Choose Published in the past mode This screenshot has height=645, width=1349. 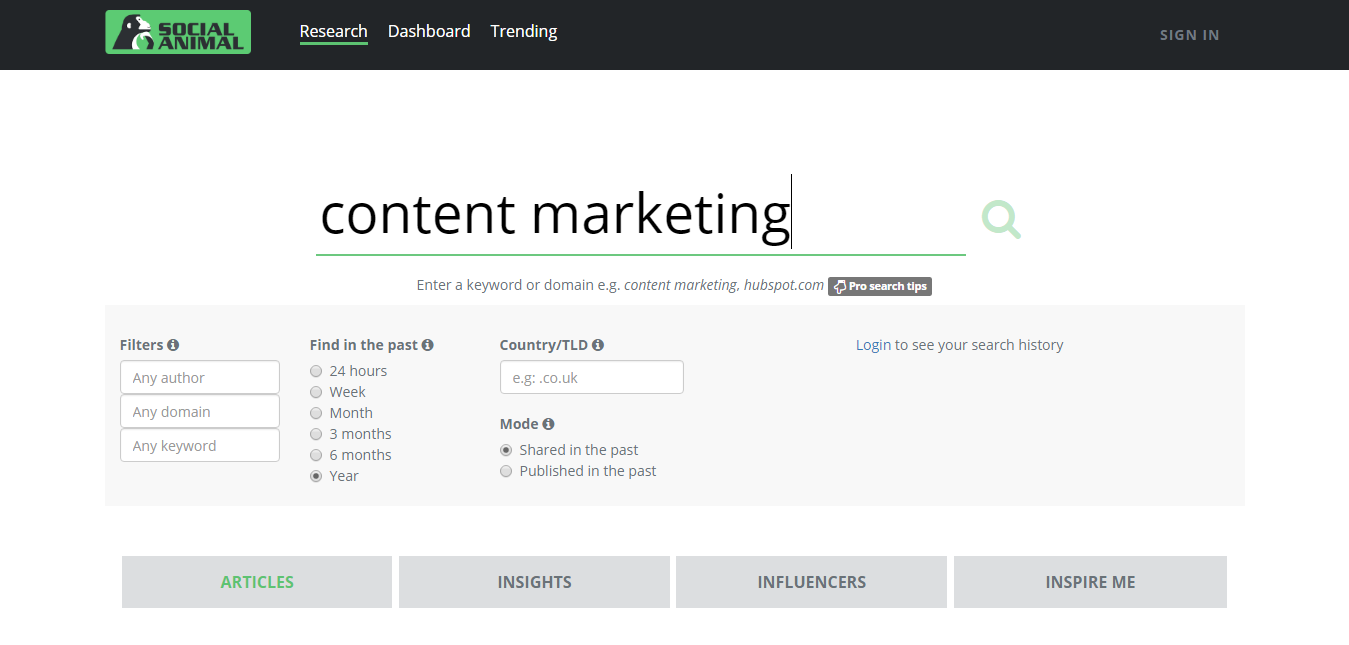[506, 471]
